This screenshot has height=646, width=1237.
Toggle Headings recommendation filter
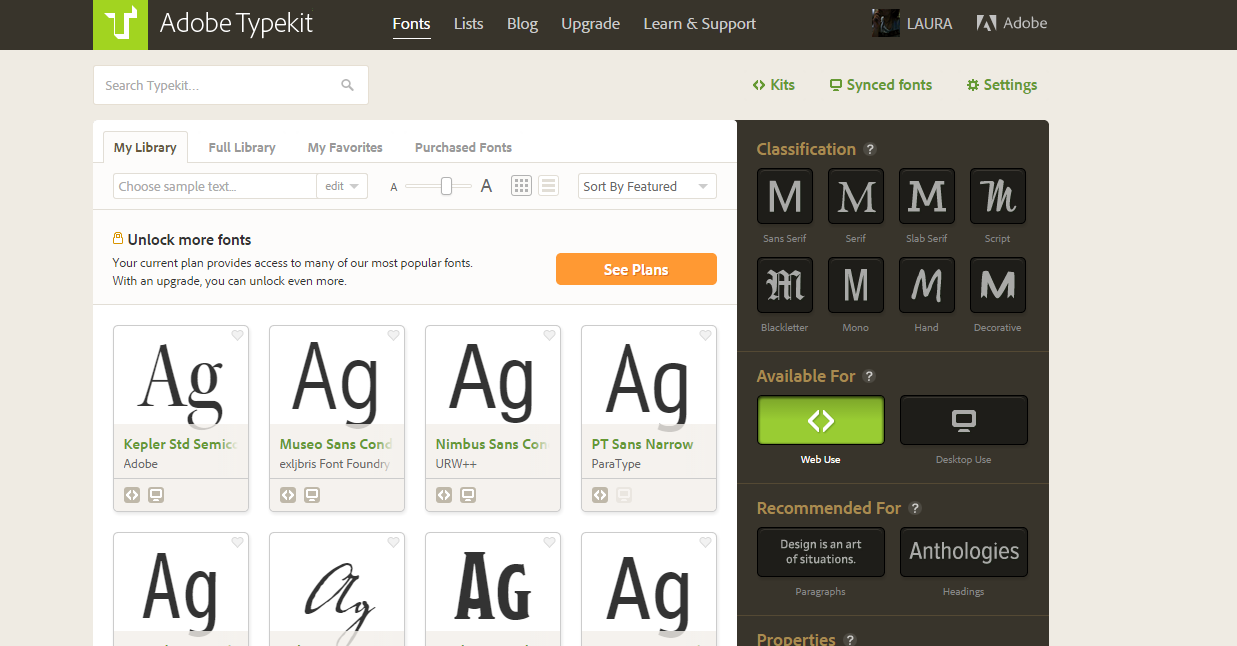[x=964, y=552]
